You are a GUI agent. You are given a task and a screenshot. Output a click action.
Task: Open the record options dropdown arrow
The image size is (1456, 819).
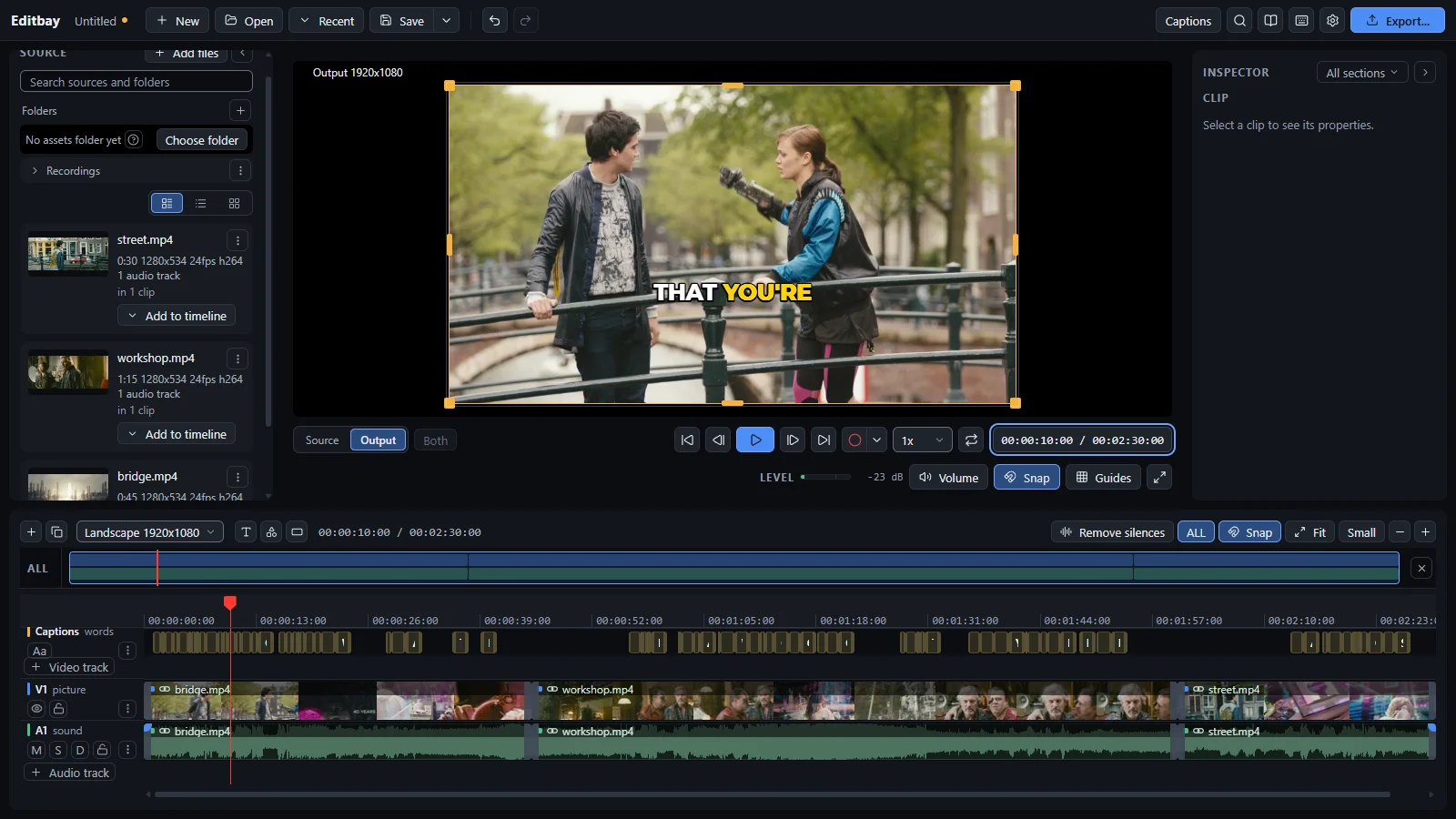(877, 440)
